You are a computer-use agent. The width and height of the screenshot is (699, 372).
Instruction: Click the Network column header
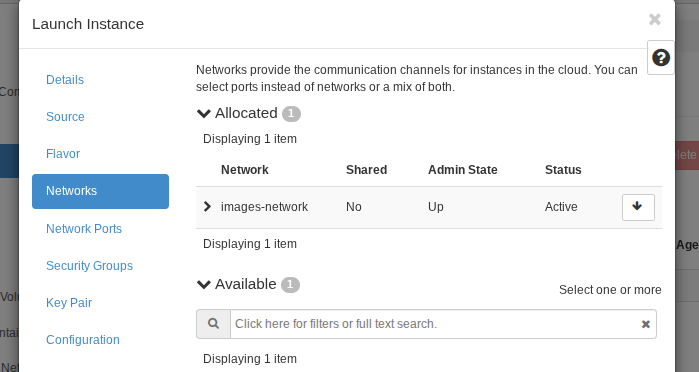(245, 170)
